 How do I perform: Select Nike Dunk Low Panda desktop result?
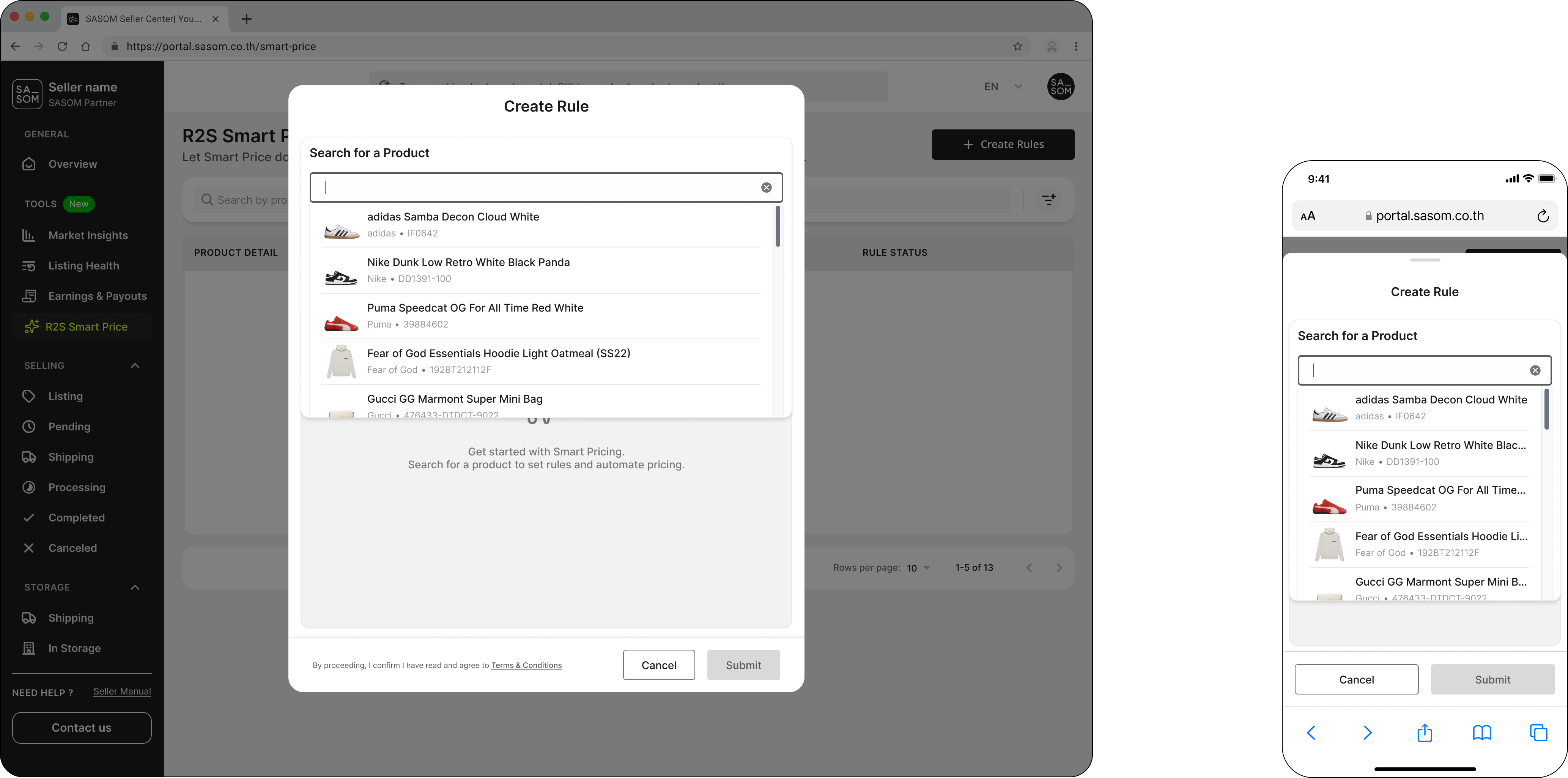[468, 270]
